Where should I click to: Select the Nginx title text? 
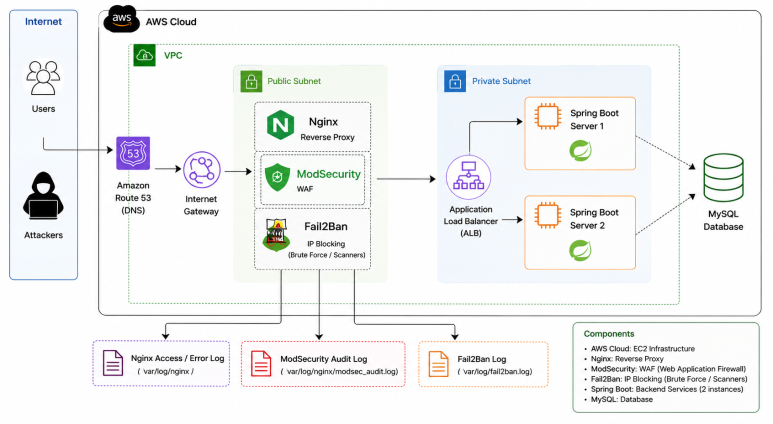pyautogui.click(x=323, y=122)
